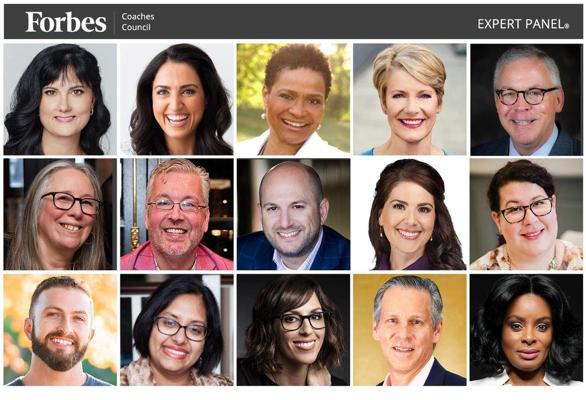Click the bald man in navy blazer
The image size is (586, 400).
293,214
